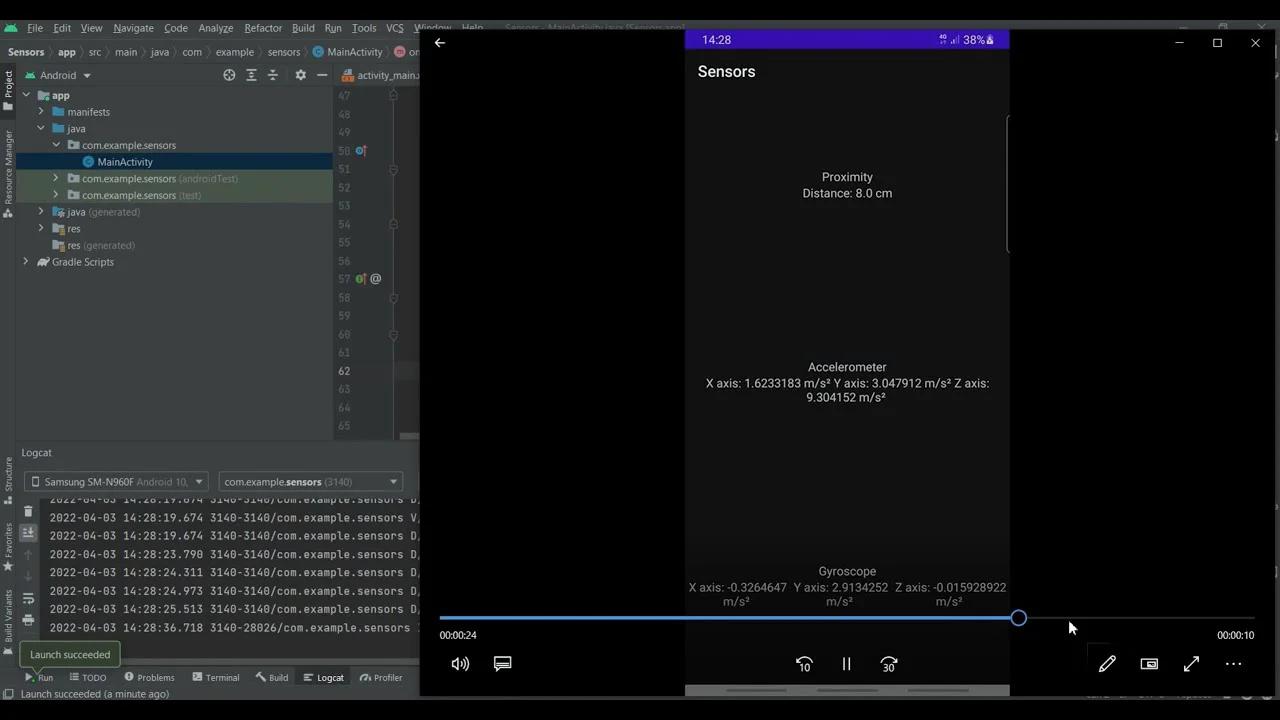
Task: Open the VCS menu
Action: (395, 27)
